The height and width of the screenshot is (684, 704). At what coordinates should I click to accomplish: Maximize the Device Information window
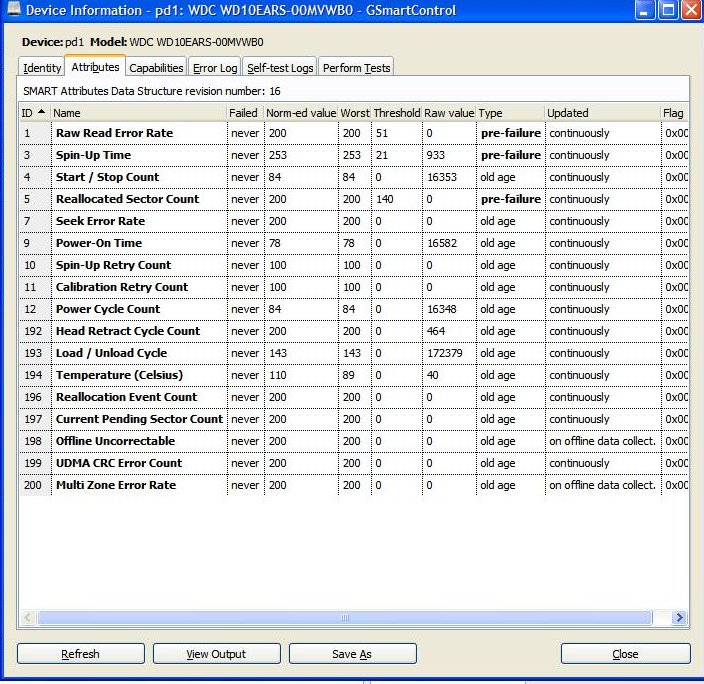pyautogui.click(x=668, y=10)
